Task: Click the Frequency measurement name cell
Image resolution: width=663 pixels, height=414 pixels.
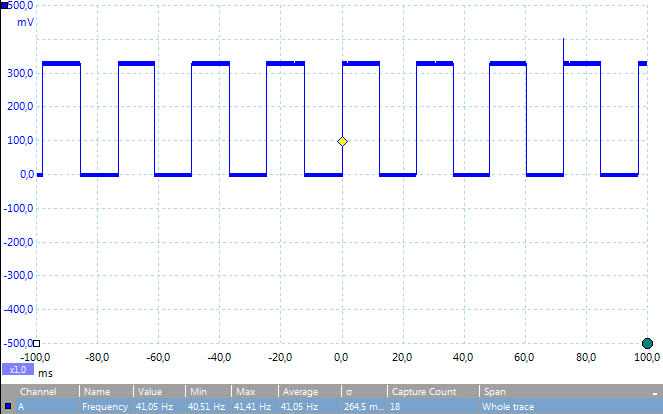Action: coord(105,406)
